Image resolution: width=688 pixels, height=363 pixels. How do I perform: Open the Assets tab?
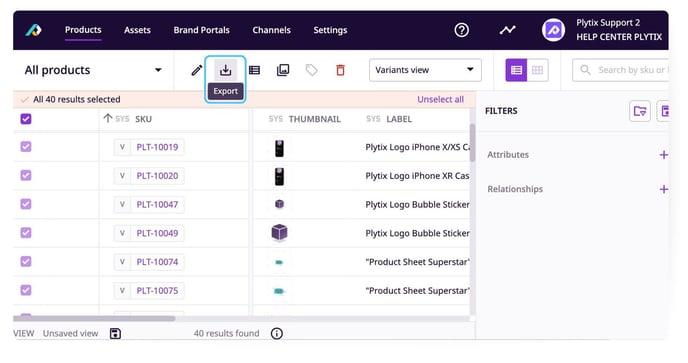(137, 30)
